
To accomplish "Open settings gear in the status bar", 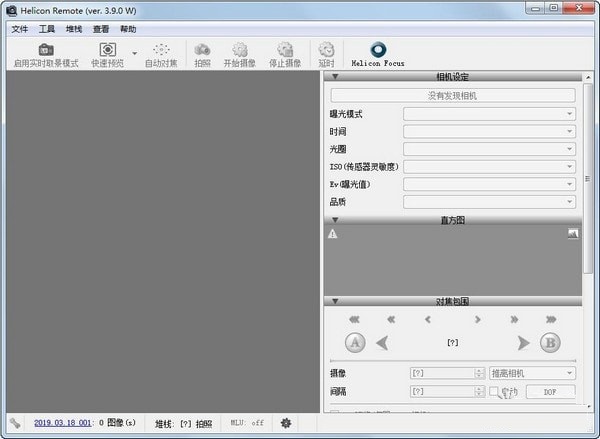I will [x=286, y=423].
